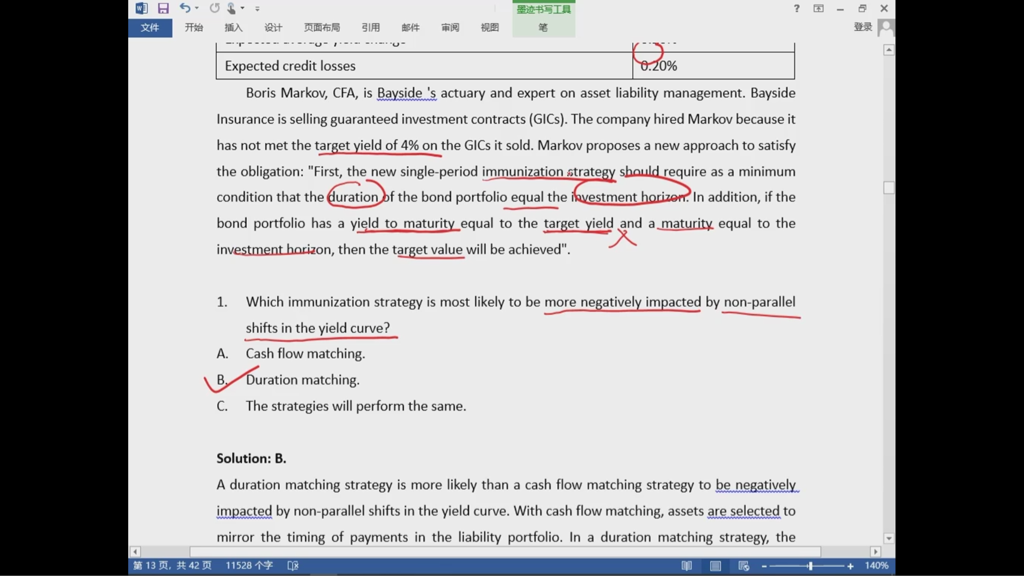
Task: Click the word 'non-parallel' in question 1
Action: pyautogui.click(x=760, y=302)
